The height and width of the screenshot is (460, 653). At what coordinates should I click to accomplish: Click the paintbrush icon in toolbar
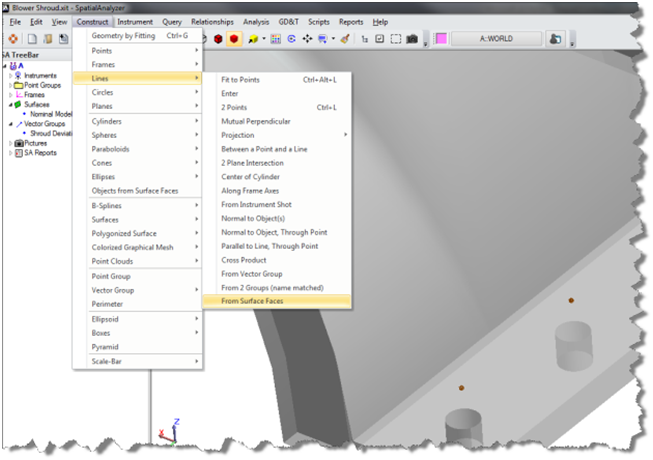344,39
